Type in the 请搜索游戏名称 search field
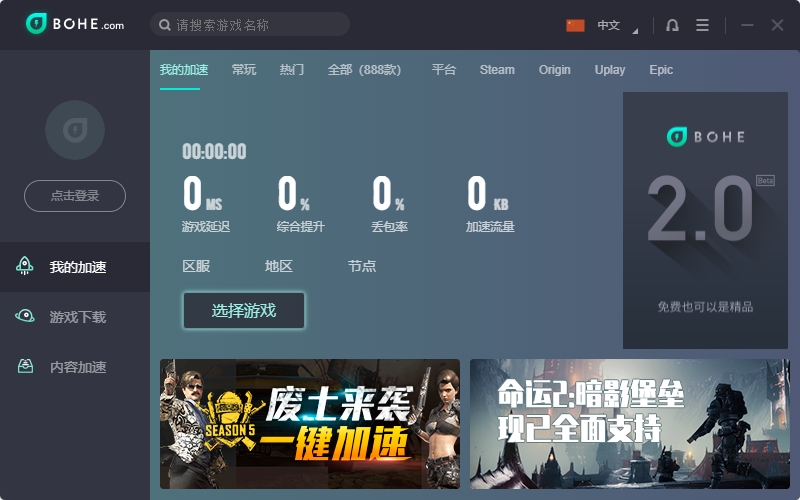800x500 pixels. click(x=255, y=25)
